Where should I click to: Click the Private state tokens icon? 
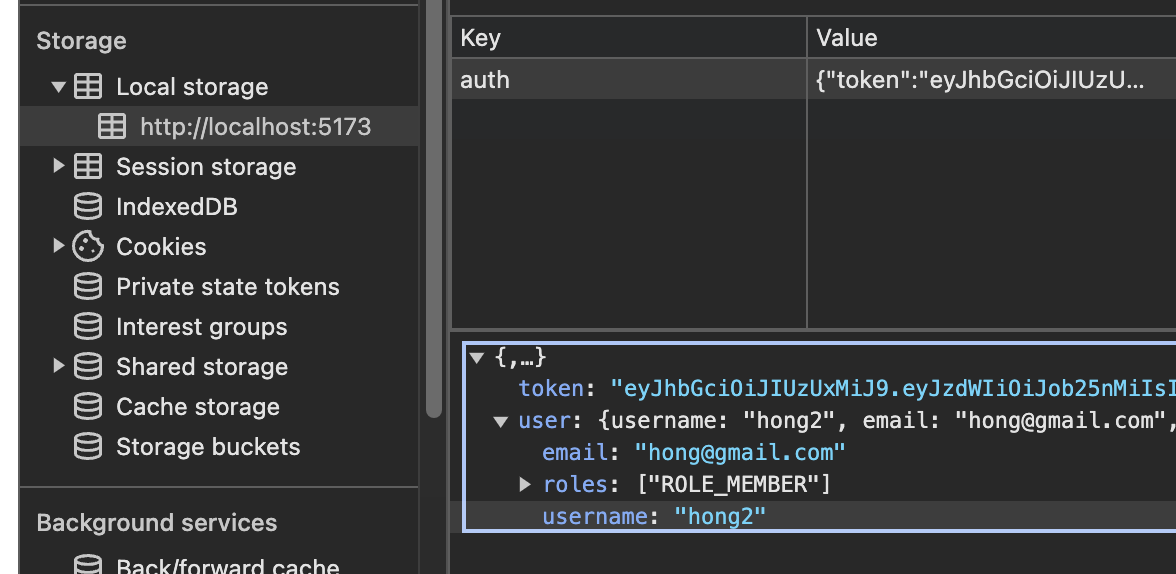pos(88,287)
